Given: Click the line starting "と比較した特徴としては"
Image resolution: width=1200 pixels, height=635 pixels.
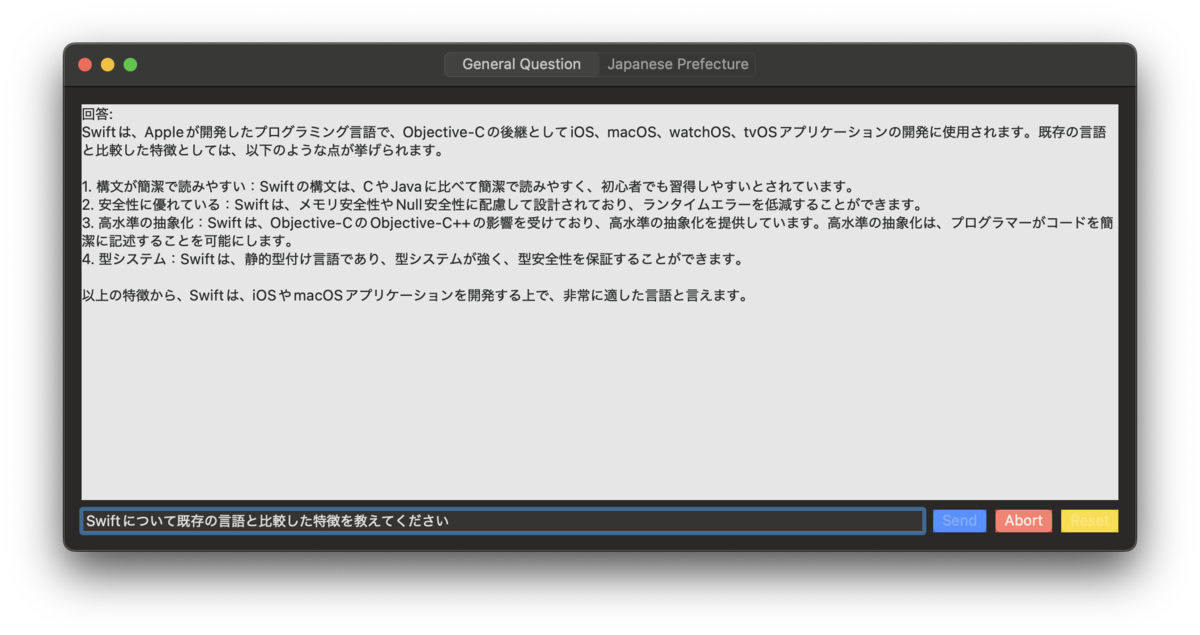Looking at the screenshot, I should [x=263, y=151].
